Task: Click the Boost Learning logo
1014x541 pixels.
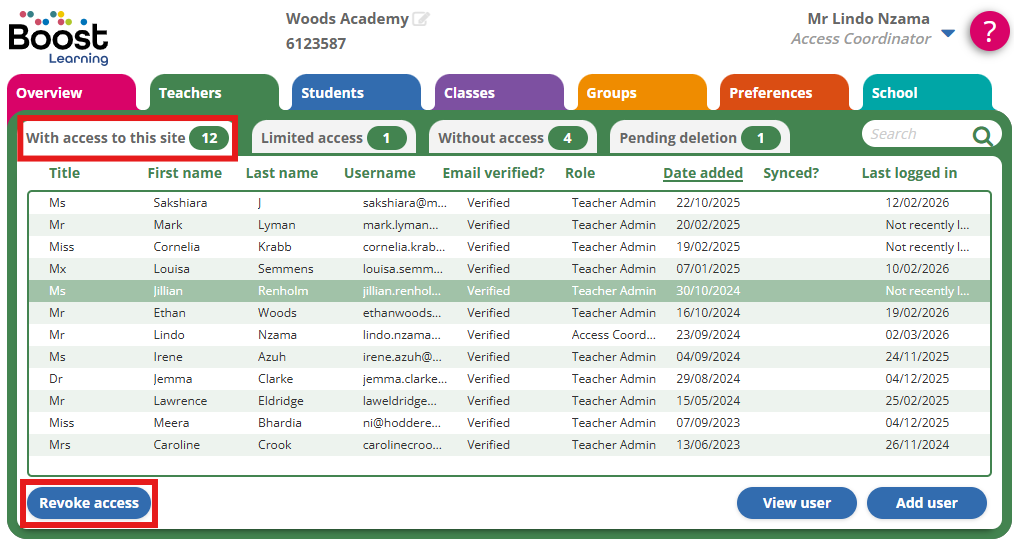Action: 58,38
